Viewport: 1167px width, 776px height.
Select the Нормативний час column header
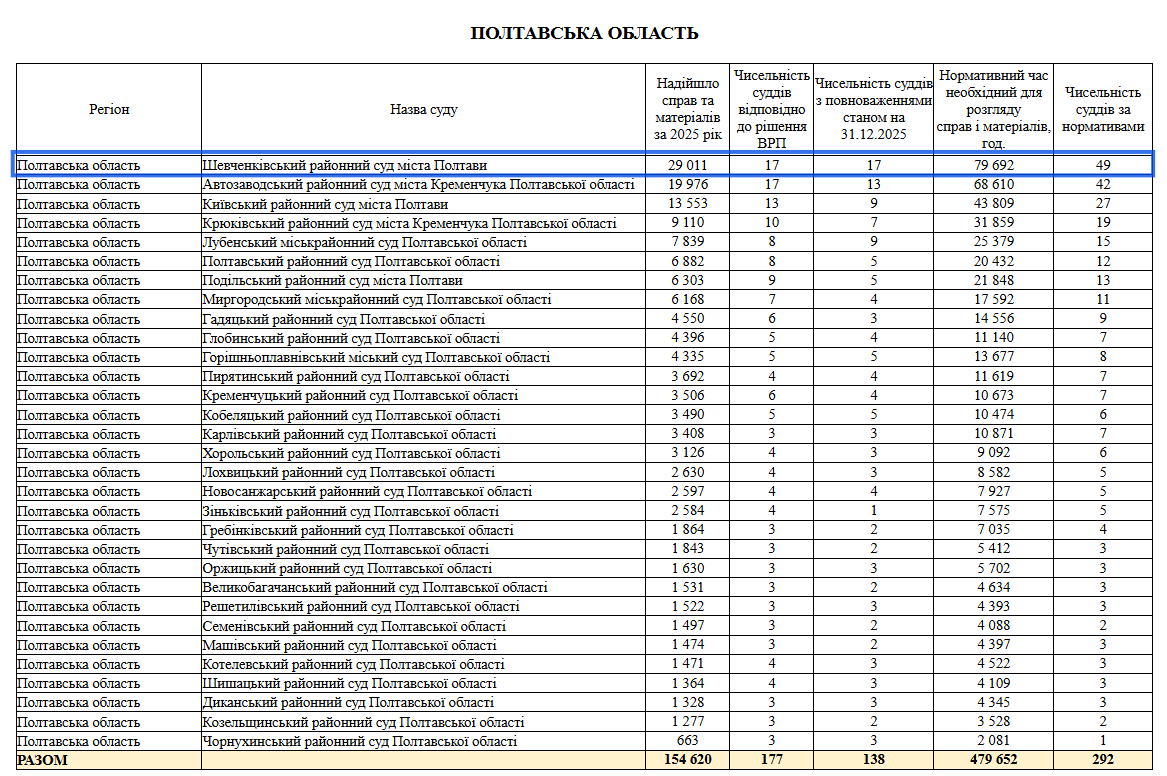993,109
